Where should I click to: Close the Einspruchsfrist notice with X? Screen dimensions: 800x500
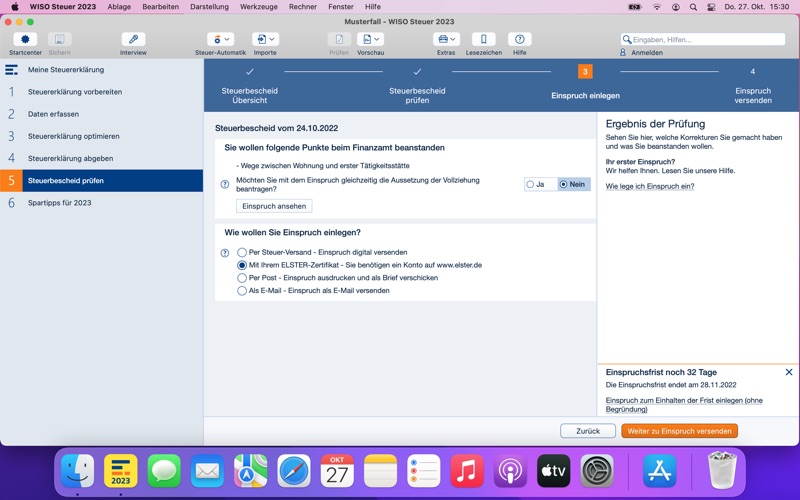tap(789, 372)
